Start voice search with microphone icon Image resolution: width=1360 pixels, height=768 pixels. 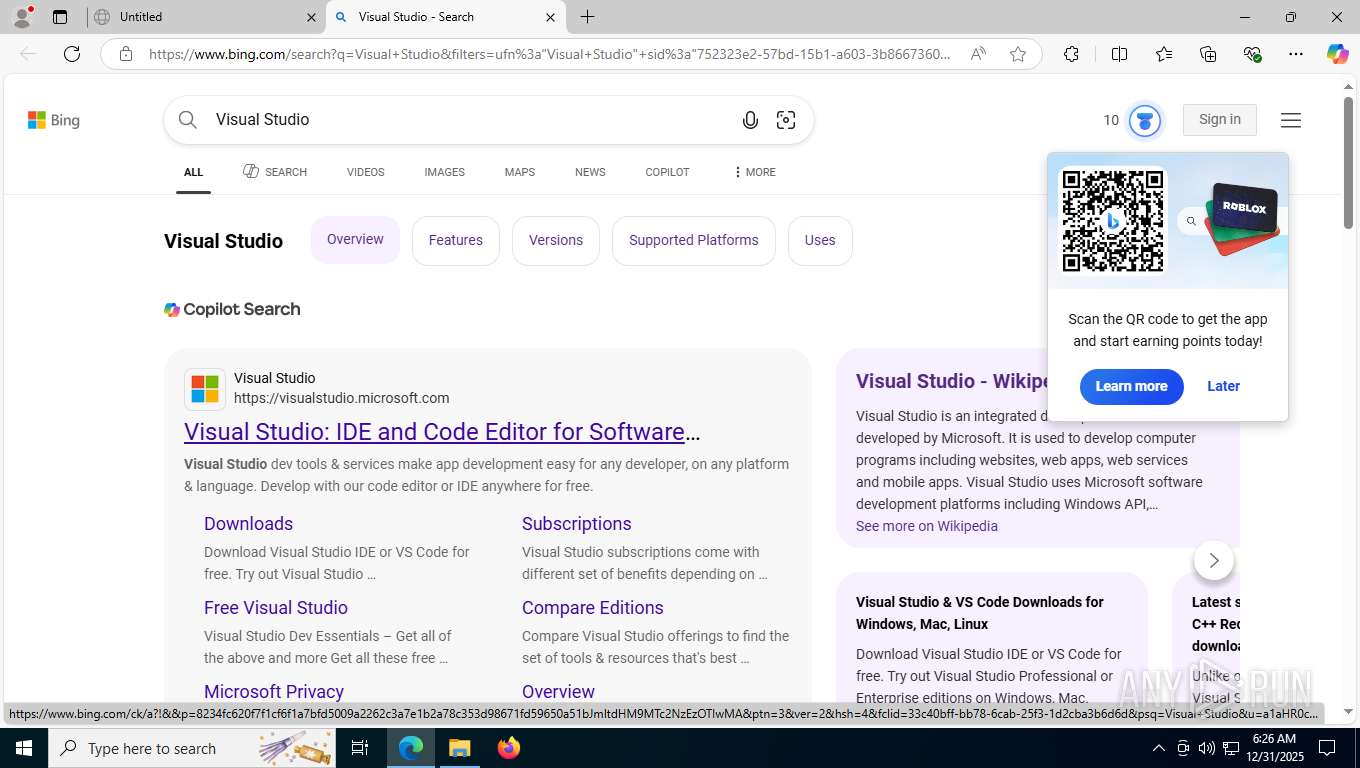click(x=750, y=120)
